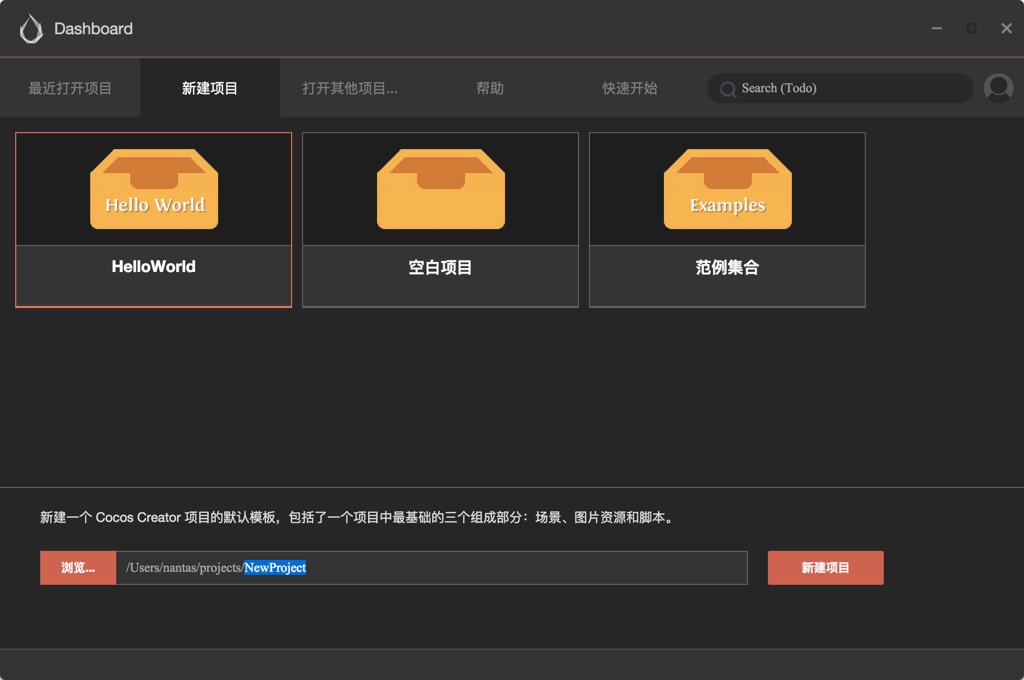Click the orange folder icon above 空白项目
Image resolution: width=1024 pixels, height=680 pixels.
(x=440, y=188)
